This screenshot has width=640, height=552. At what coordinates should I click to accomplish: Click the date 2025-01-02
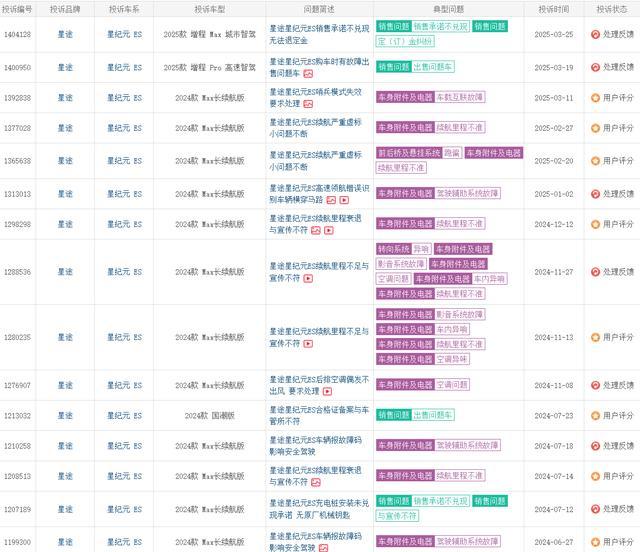[x=554, y=194]
